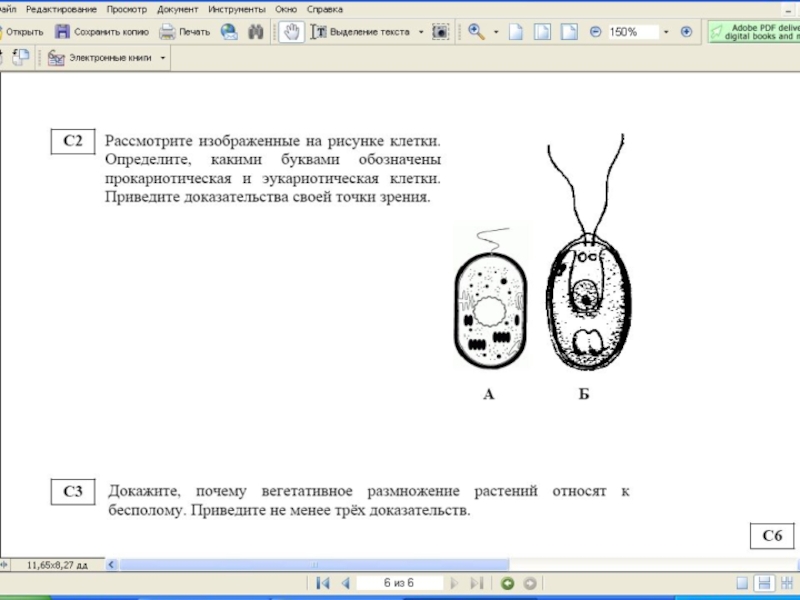Select the Hand tool
This screenshot has width=800, height=600.
291,32
